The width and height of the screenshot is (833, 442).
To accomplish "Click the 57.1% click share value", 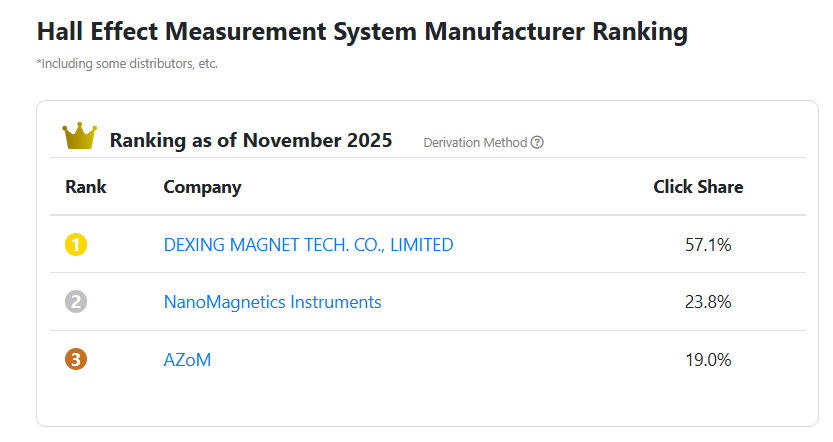I will tap(708, 244).
